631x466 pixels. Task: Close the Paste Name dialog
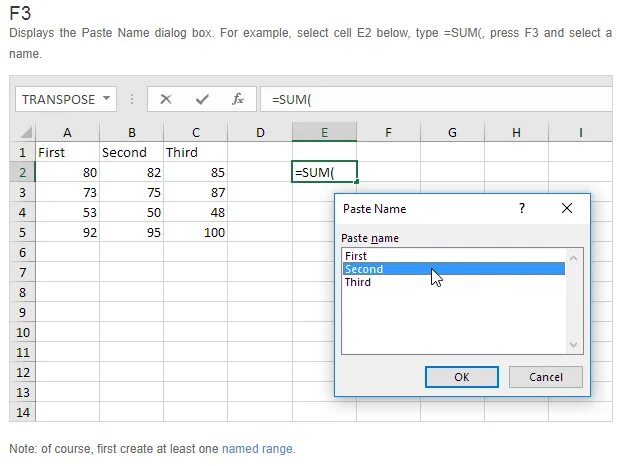point(567,209)
